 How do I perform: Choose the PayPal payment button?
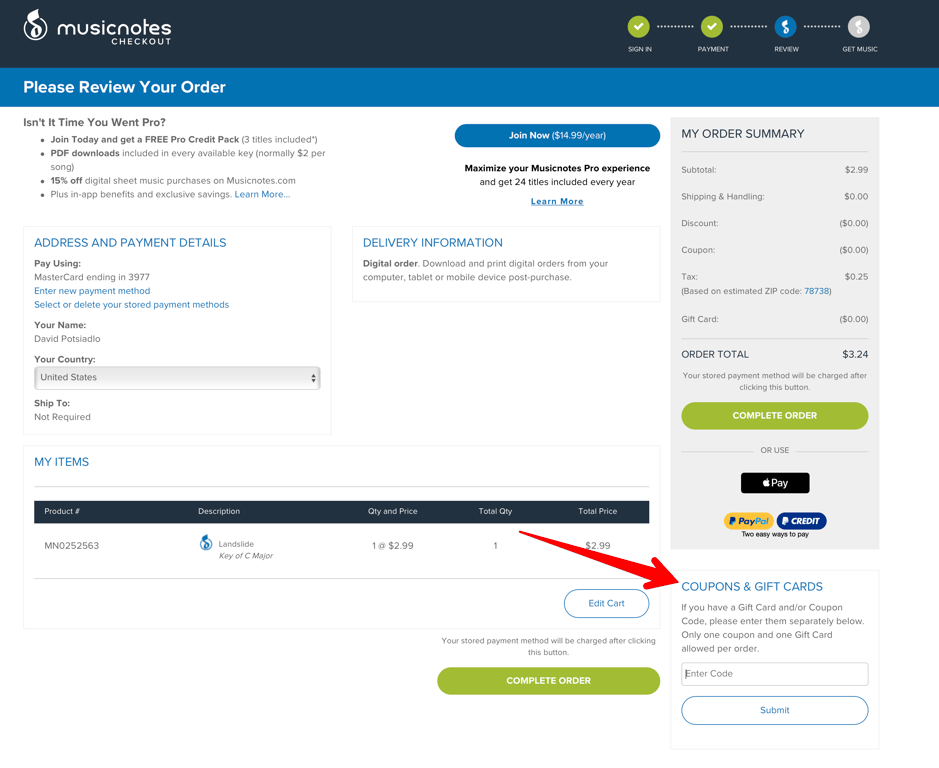tap(749, 521)
